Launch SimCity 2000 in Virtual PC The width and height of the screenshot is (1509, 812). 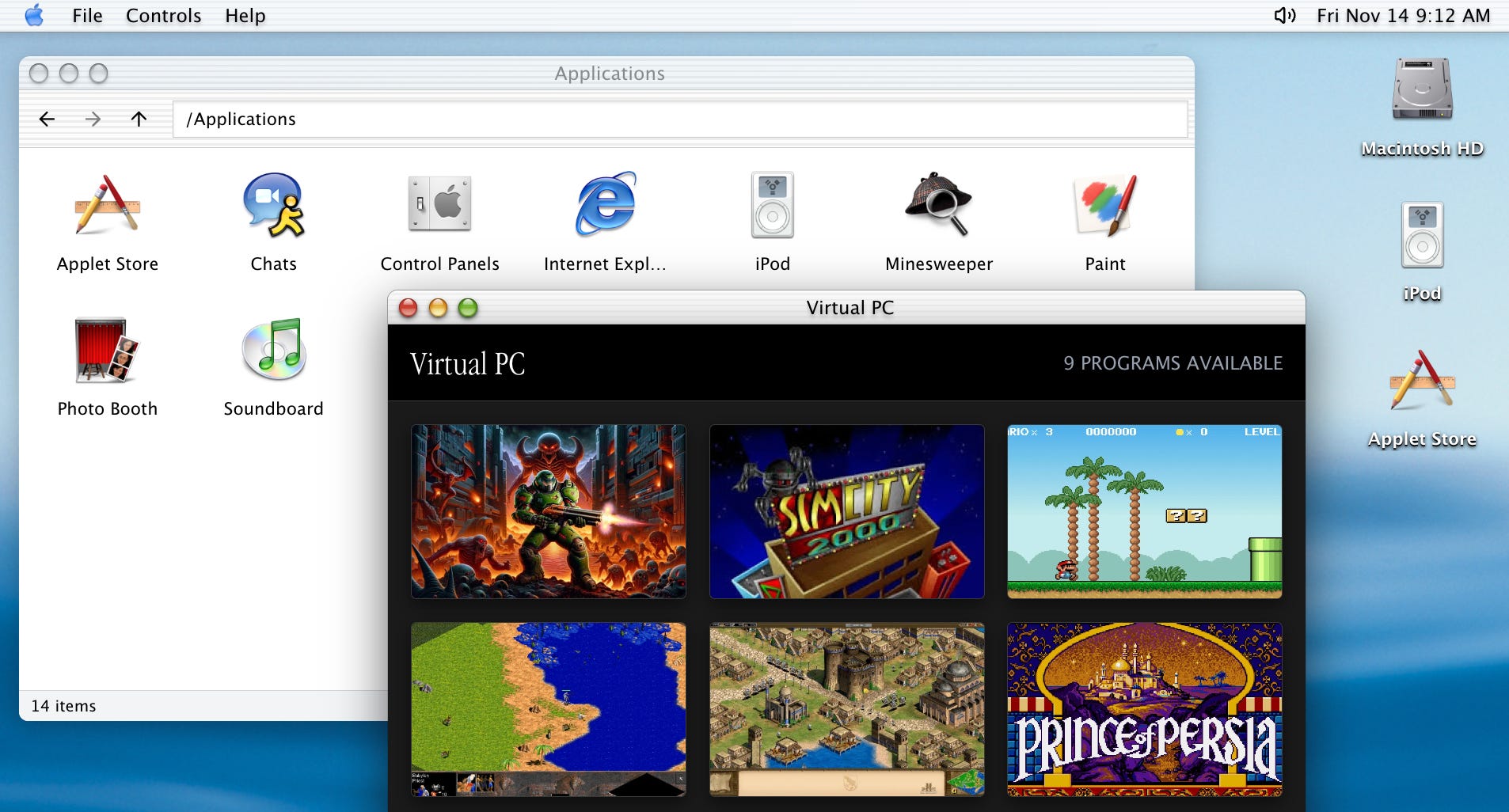pos(846,511)
